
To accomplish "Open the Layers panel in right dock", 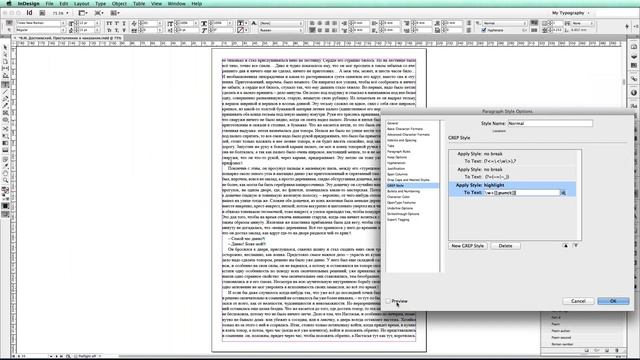I will click(633, 56).
